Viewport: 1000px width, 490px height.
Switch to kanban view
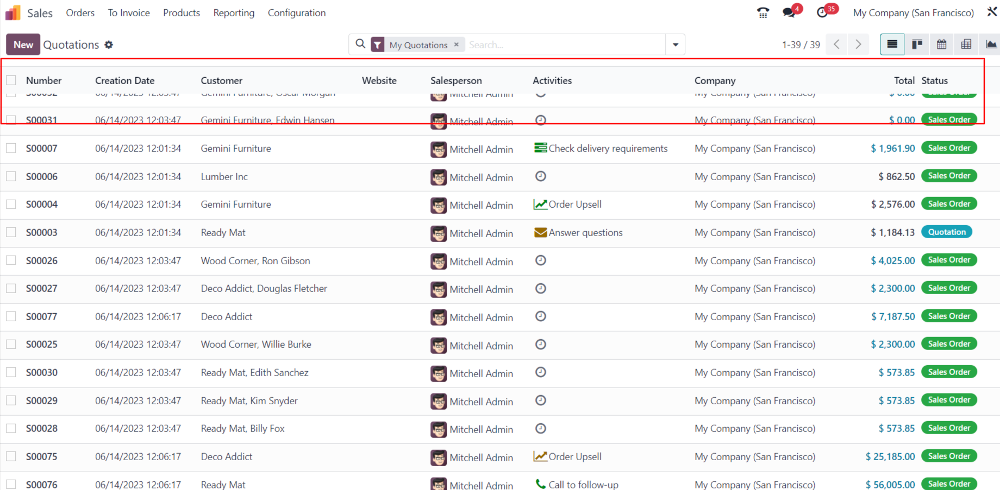point(917,44)
